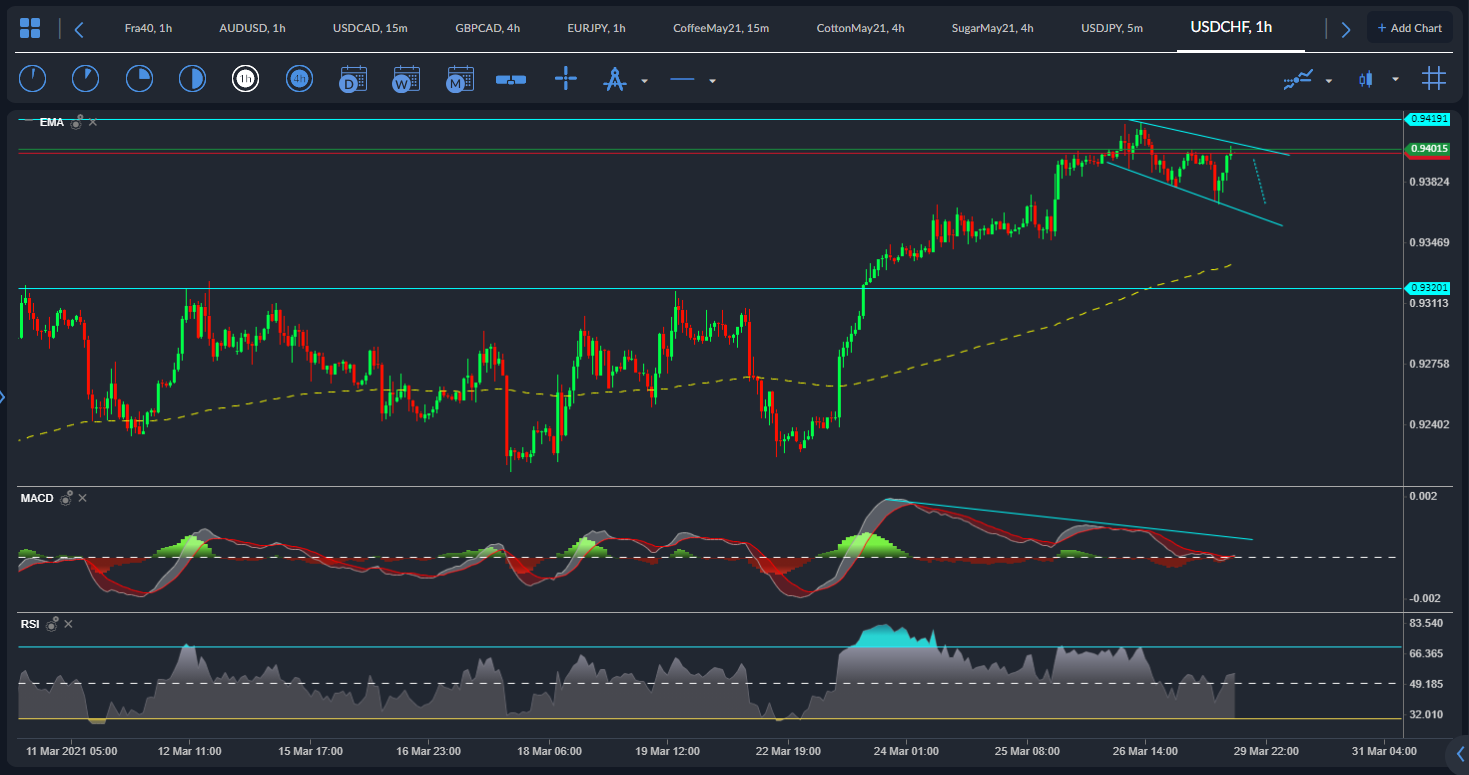Select the 1h timeframe icon

point(245,79)
